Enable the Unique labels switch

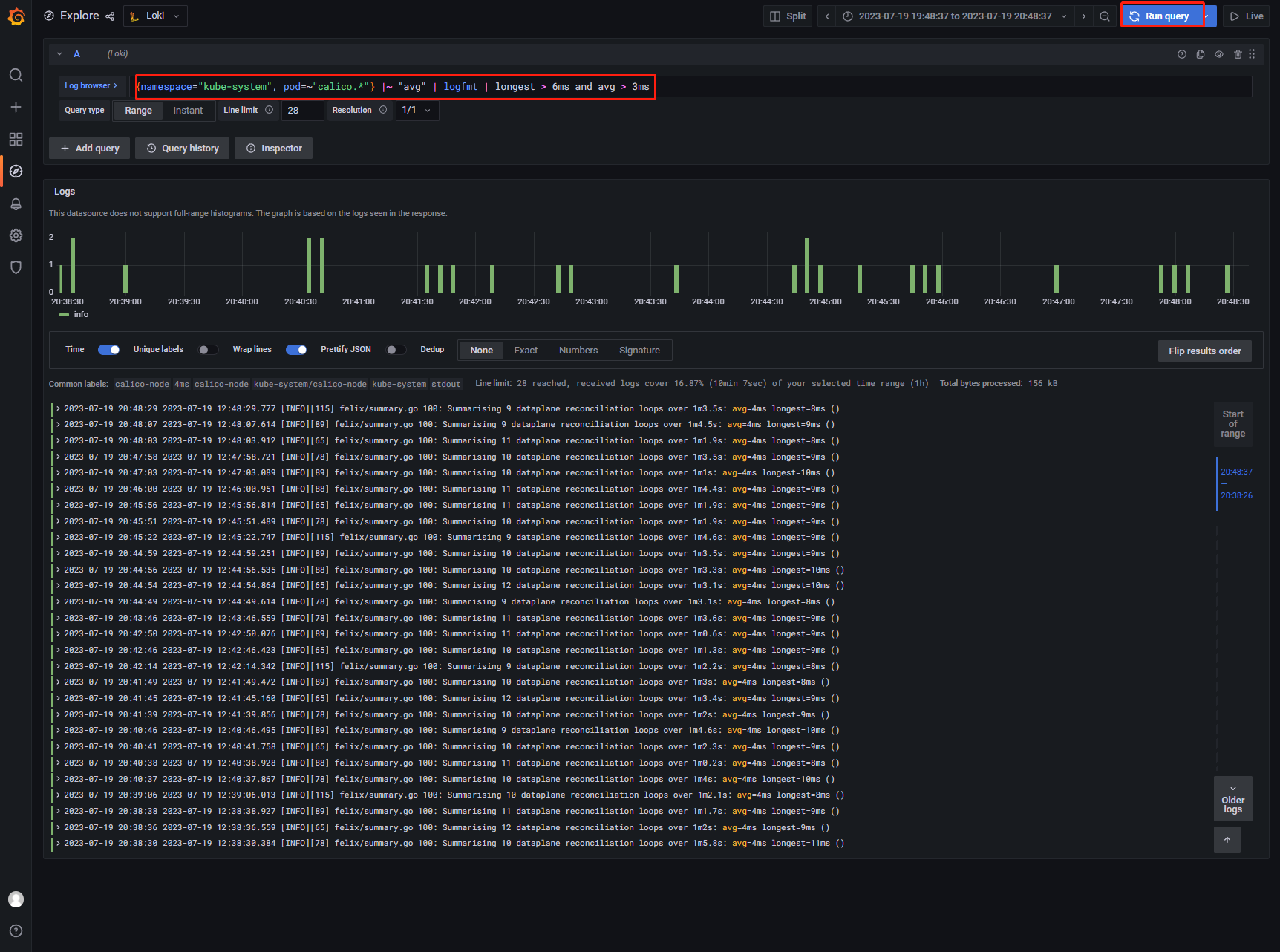coord(209,350)
